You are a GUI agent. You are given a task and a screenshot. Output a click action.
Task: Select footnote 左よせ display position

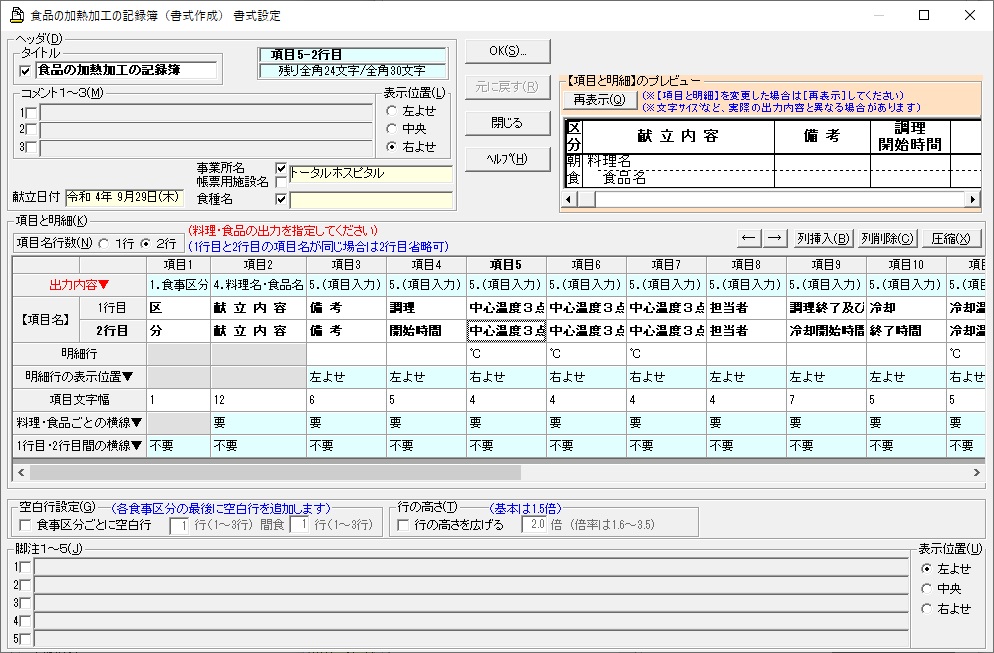tap(927, 569)
